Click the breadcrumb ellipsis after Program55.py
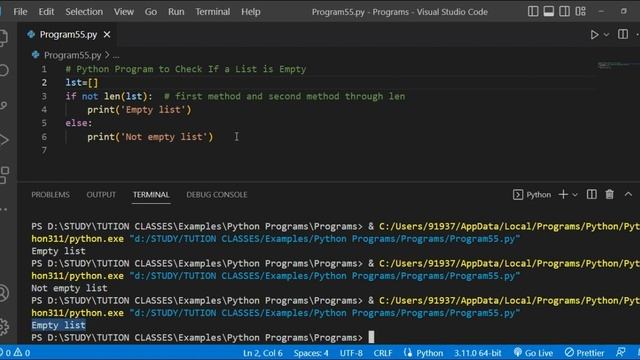 click(x=116, y=55)
